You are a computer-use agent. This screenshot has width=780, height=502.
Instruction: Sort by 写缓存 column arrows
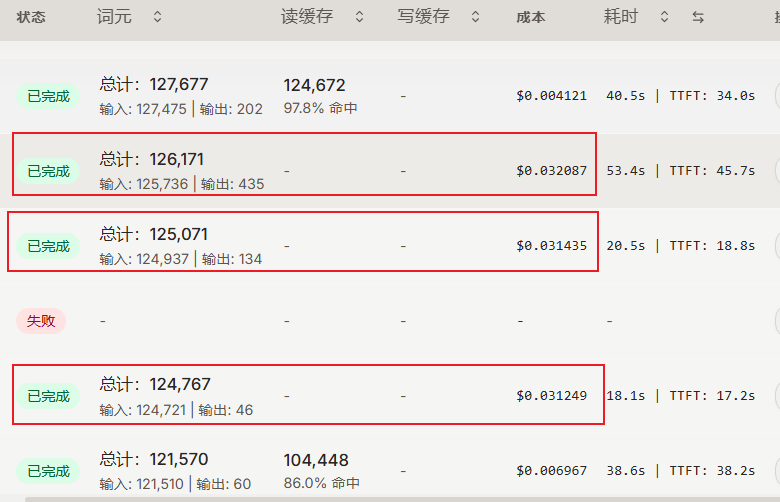click(x=475, y=17)
